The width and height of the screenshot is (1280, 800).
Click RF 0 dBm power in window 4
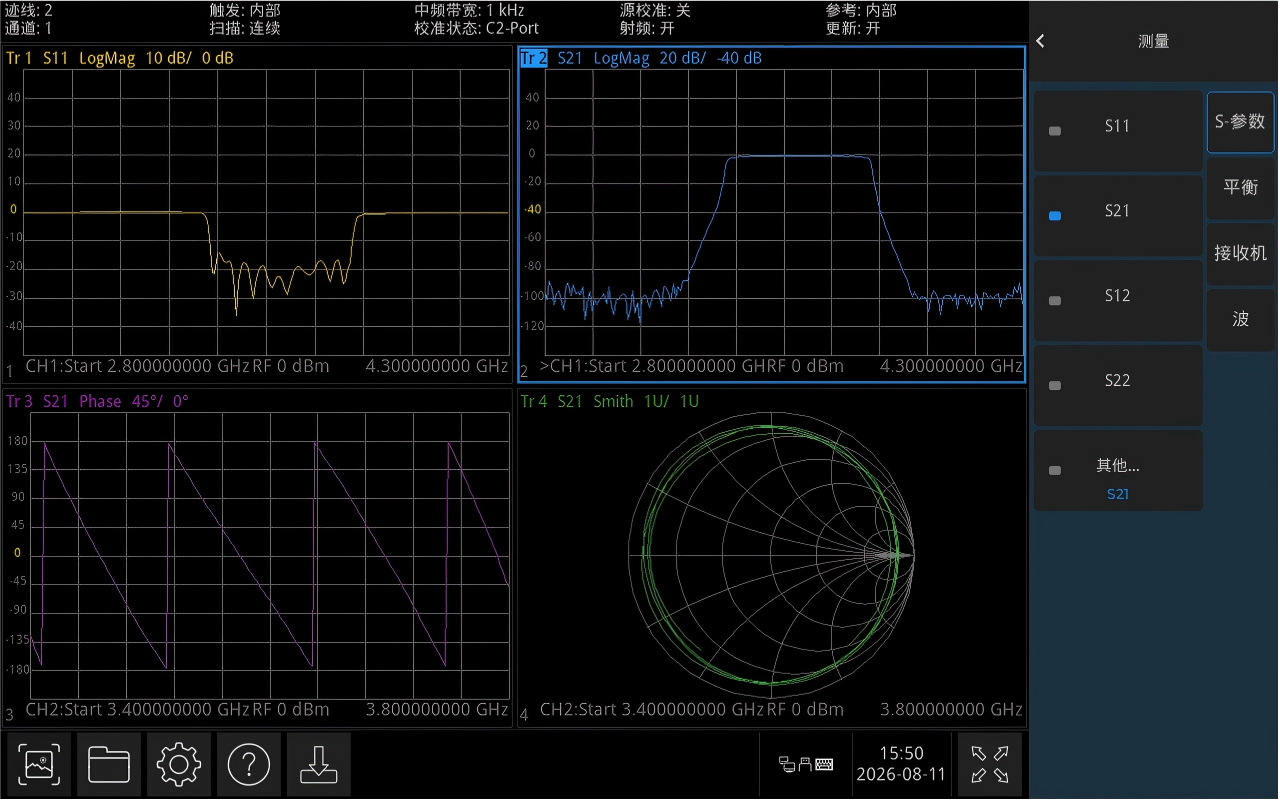(x=805, y=709)
